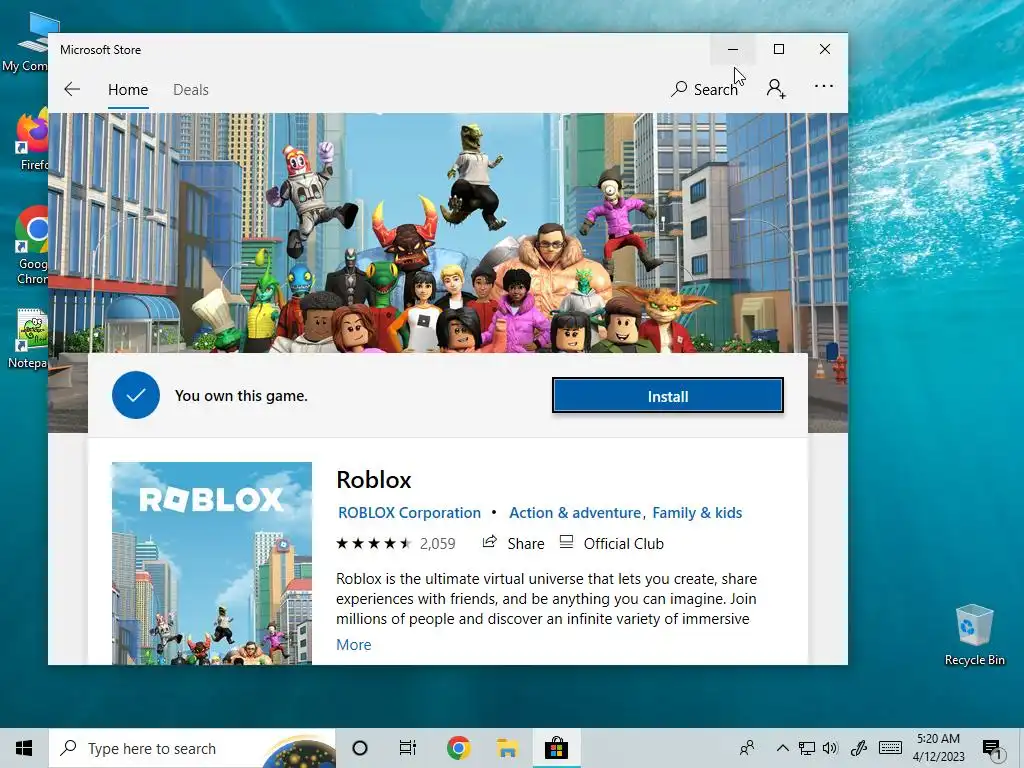Open Windows Ink Workspace pen icon
1024x768 pixels.
coord(858,748)
